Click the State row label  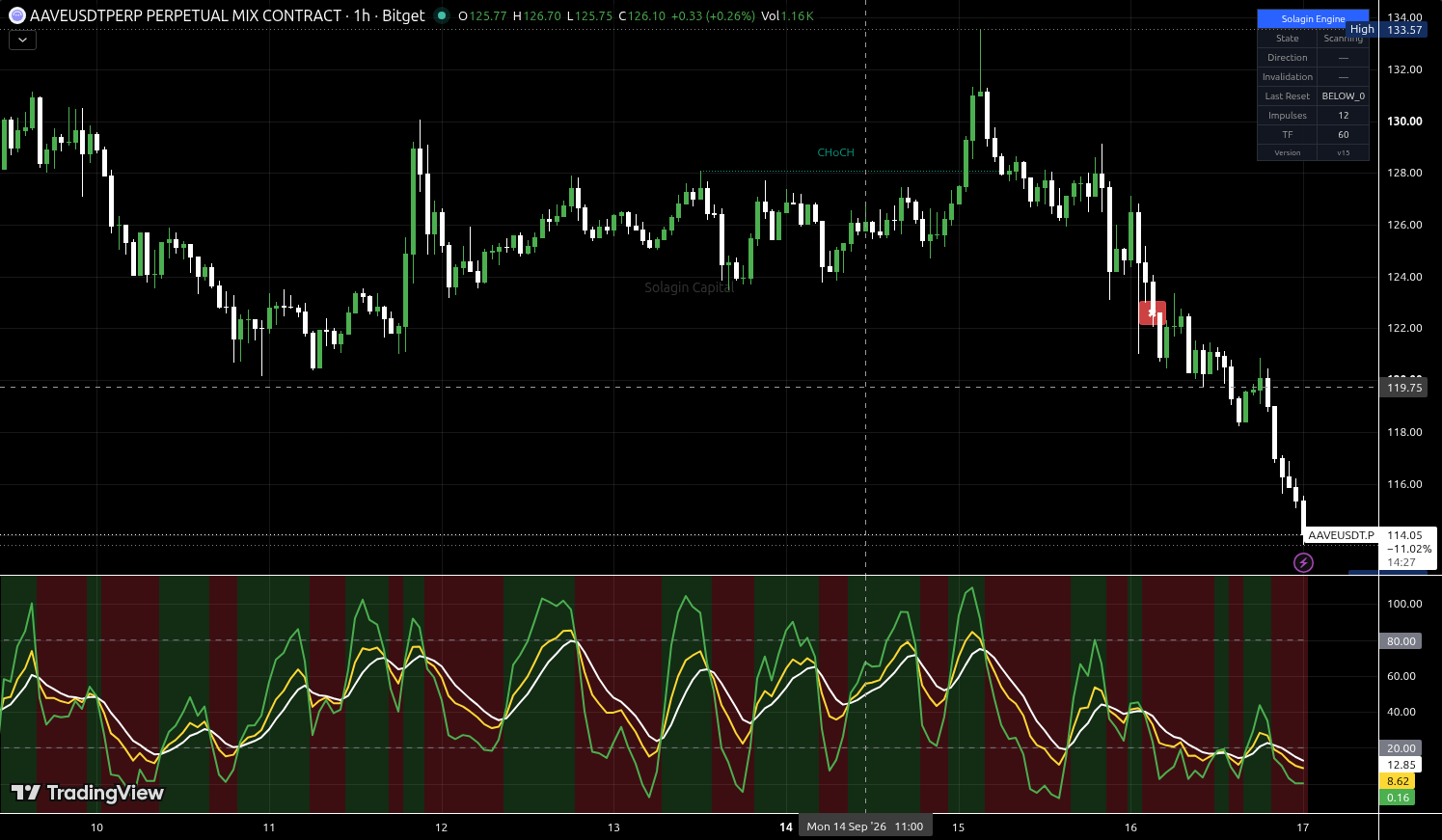point(1288,39)
